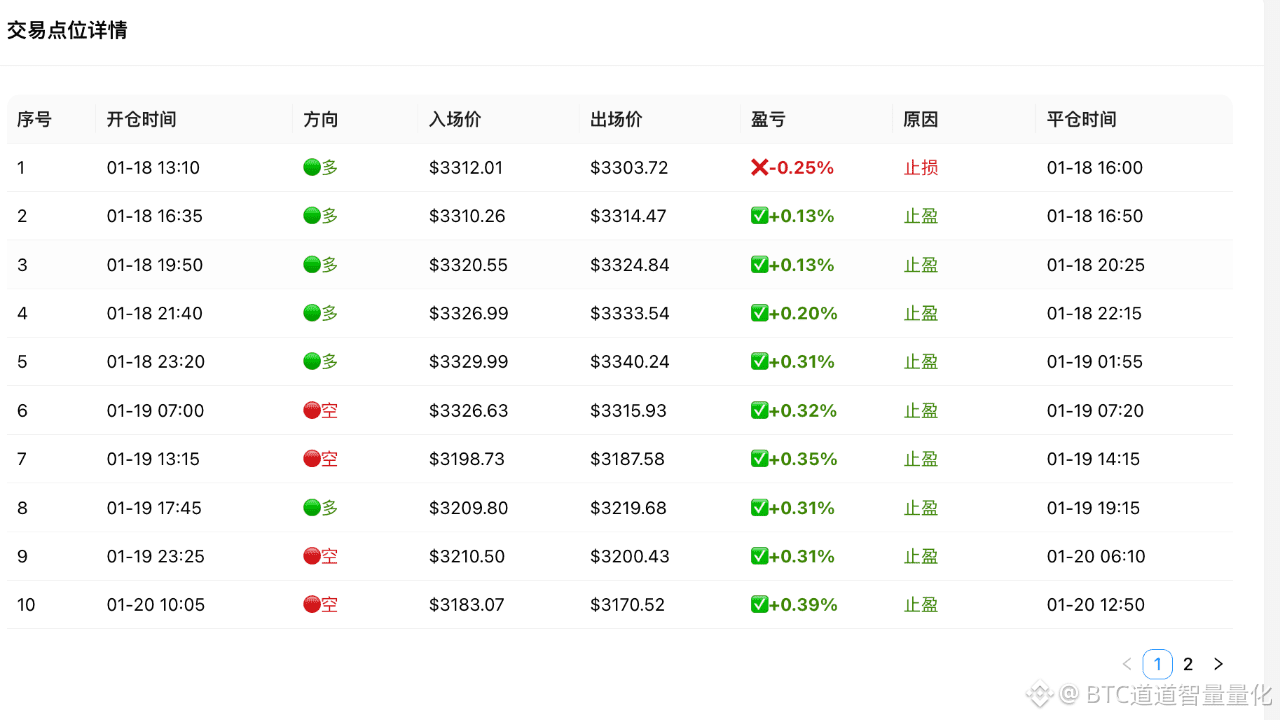Click the green check icon at +0.39%
Screen dimensions: 1280x720
pos(759,605)
